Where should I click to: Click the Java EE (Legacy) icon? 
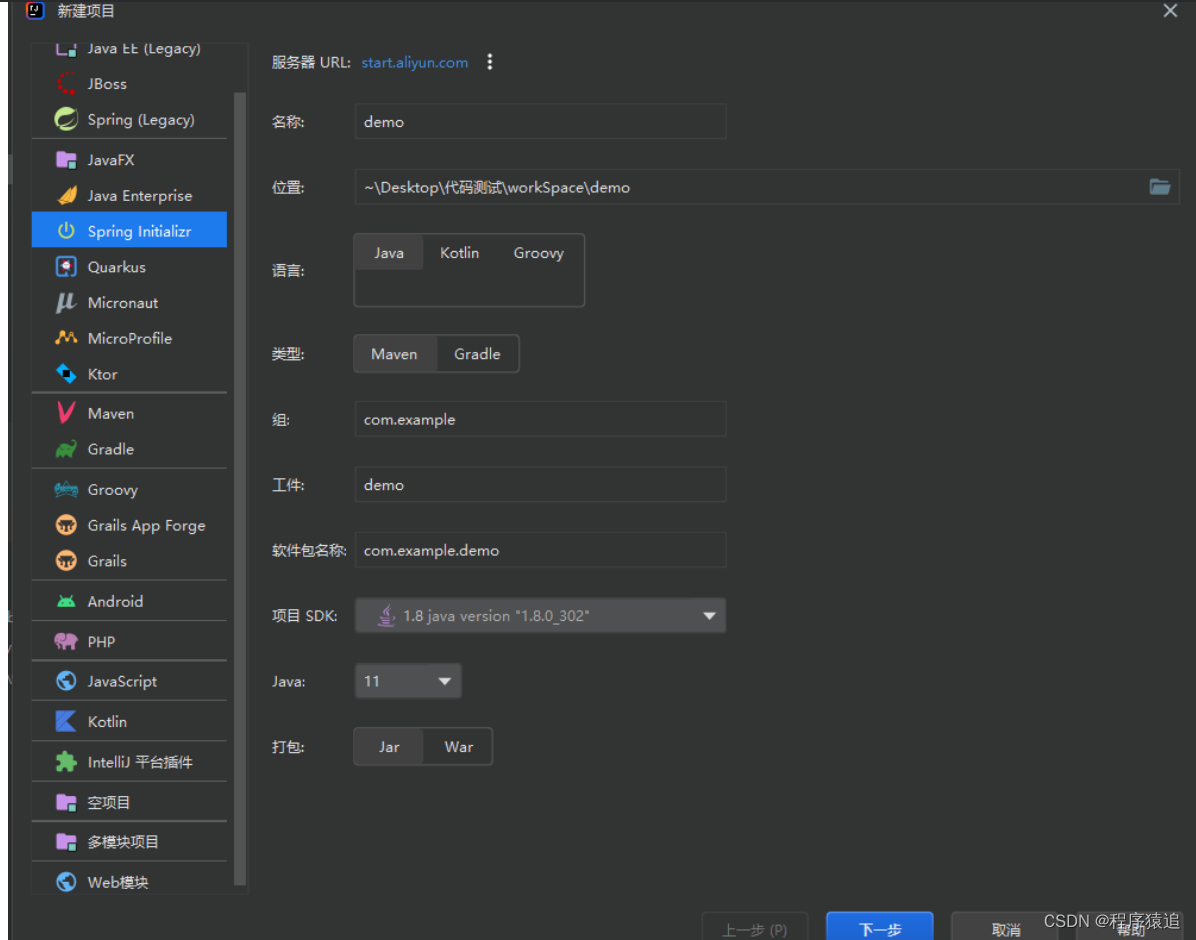click(x=66, y=50)
